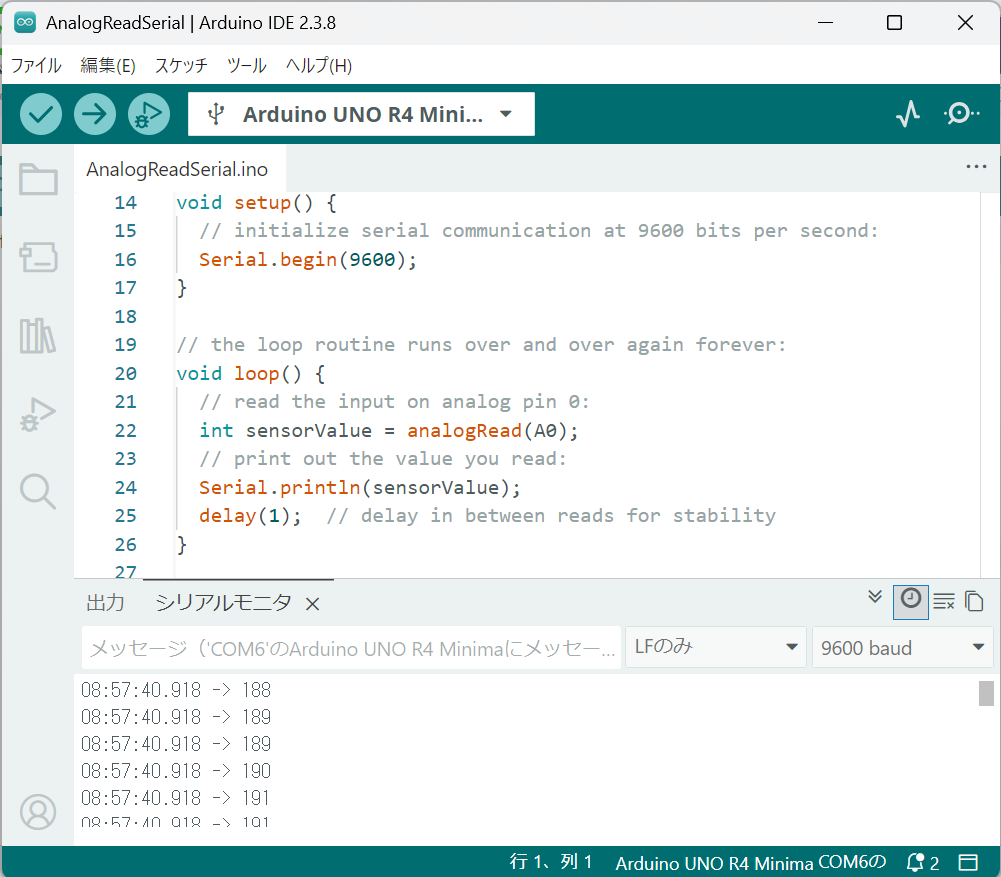The height and width of the screenshot is (877, 1001).
Task: Open the Arduino UNO R4 Minima board selector
Action: coord(361,114)
